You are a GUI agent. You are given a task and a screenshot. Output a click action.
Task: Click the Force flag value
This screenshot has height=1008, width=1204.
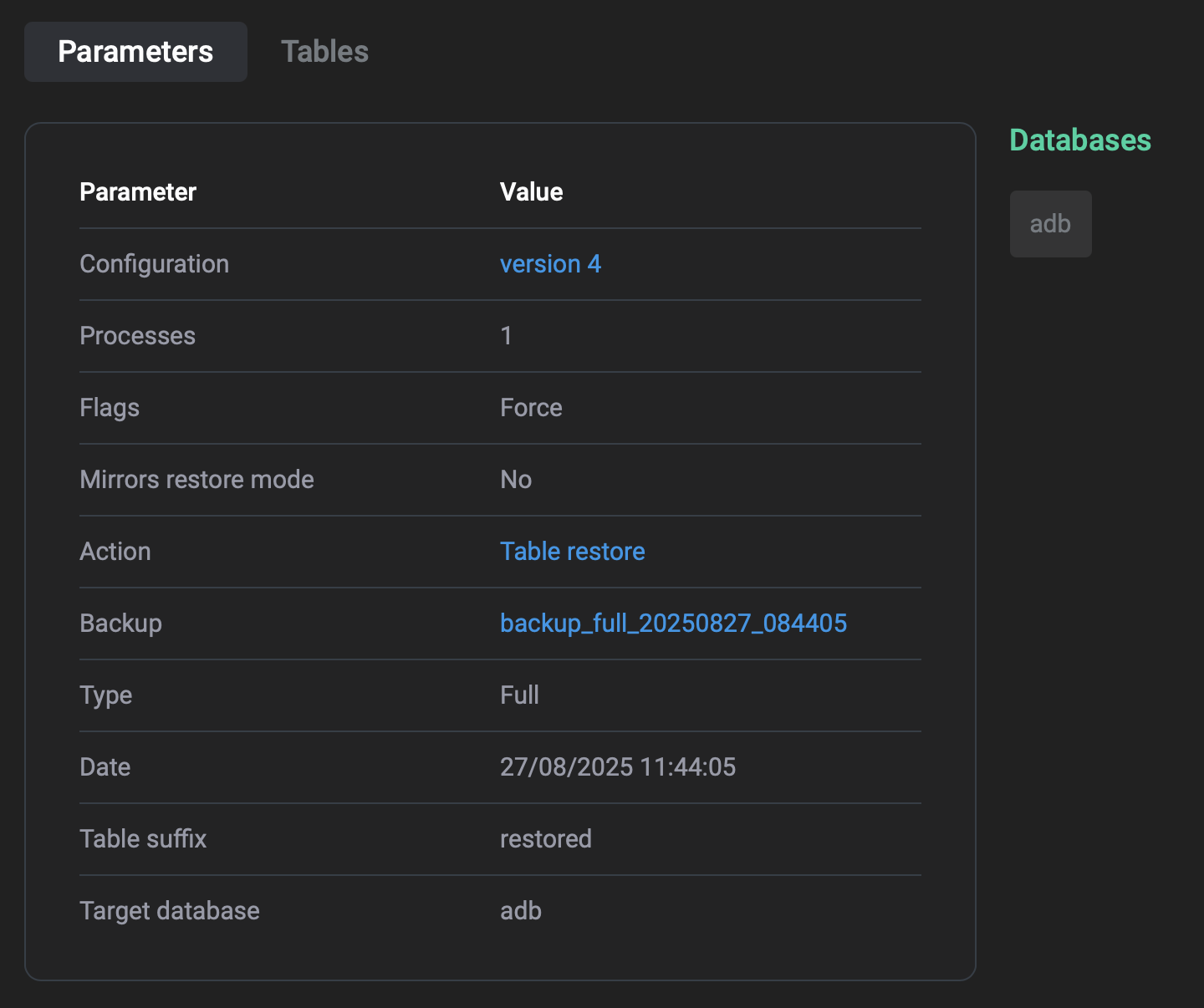tap(531, 408)
